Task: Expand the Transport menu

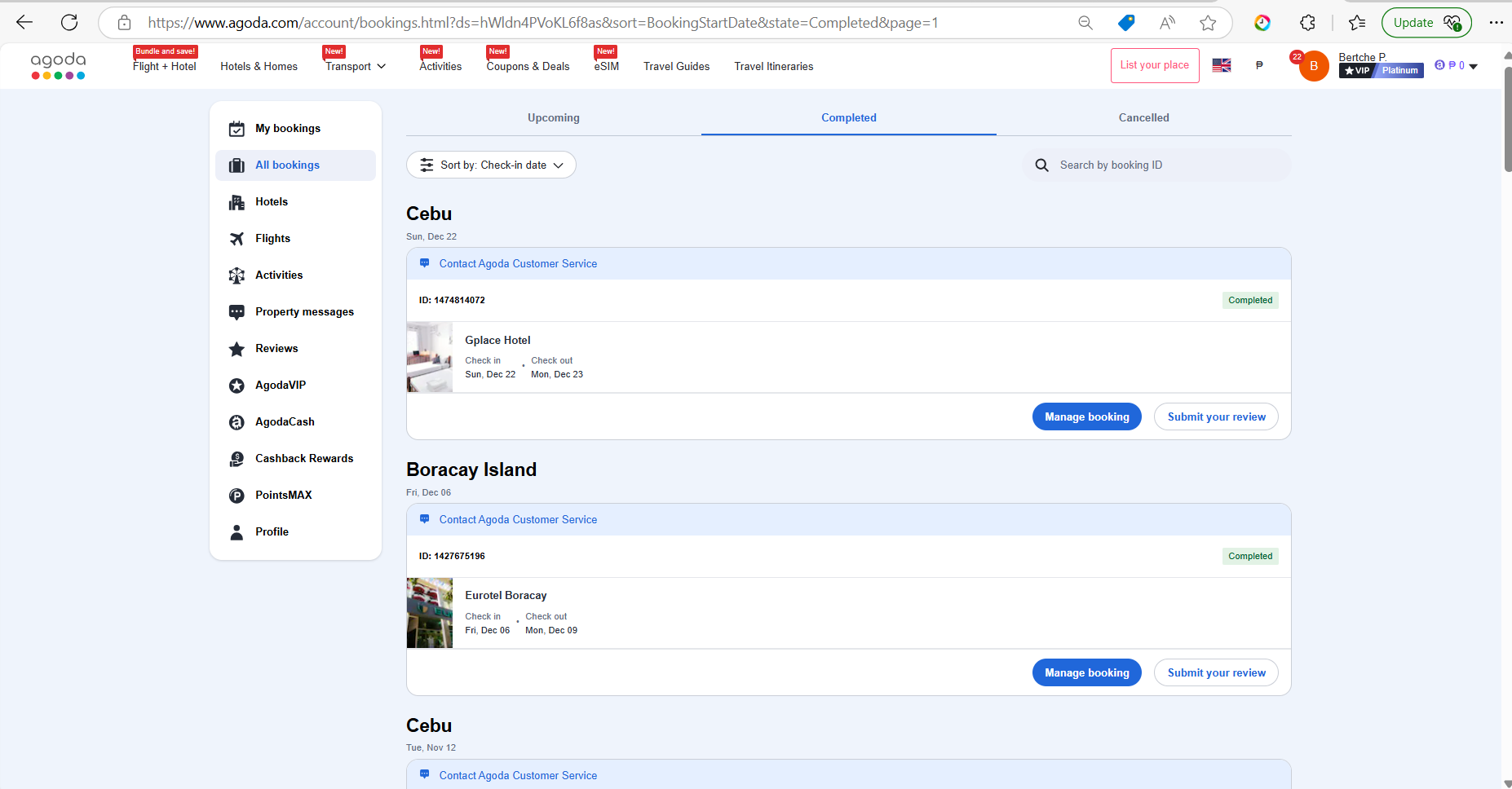Action: (x=356, y=66)
